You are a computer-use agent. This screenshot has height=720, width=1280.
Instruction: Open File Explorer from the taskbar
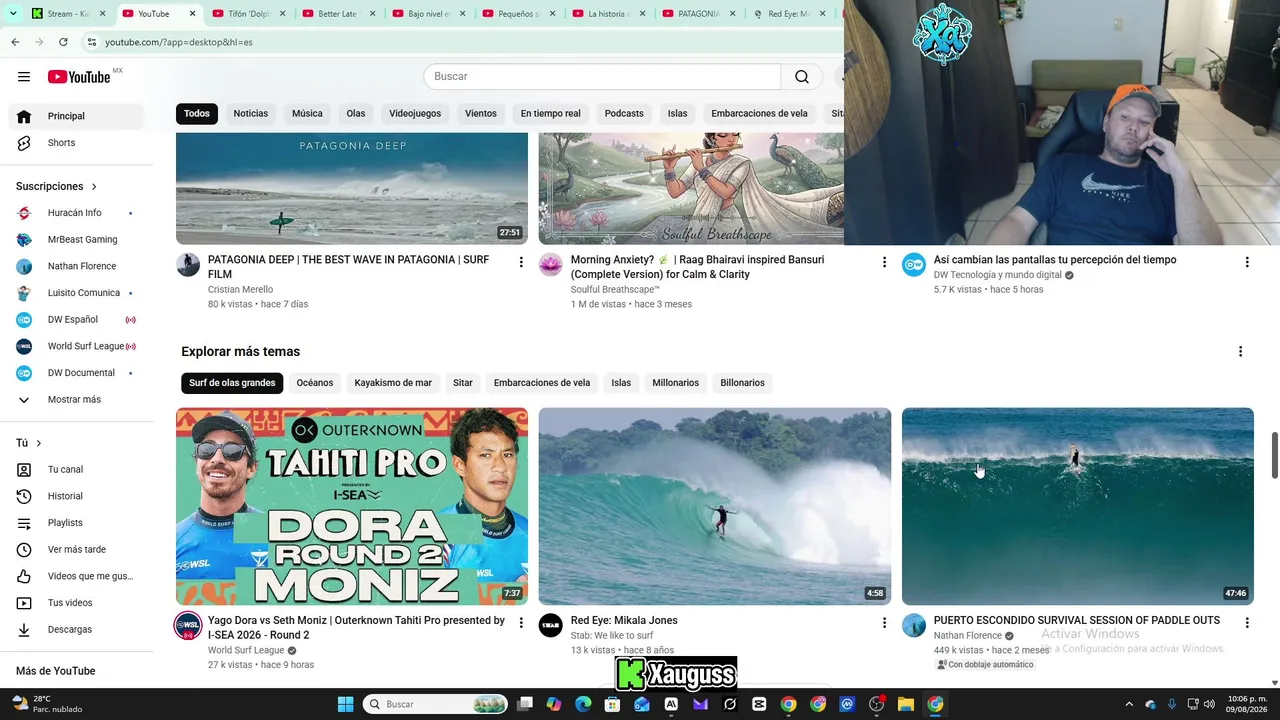(905, 704)
